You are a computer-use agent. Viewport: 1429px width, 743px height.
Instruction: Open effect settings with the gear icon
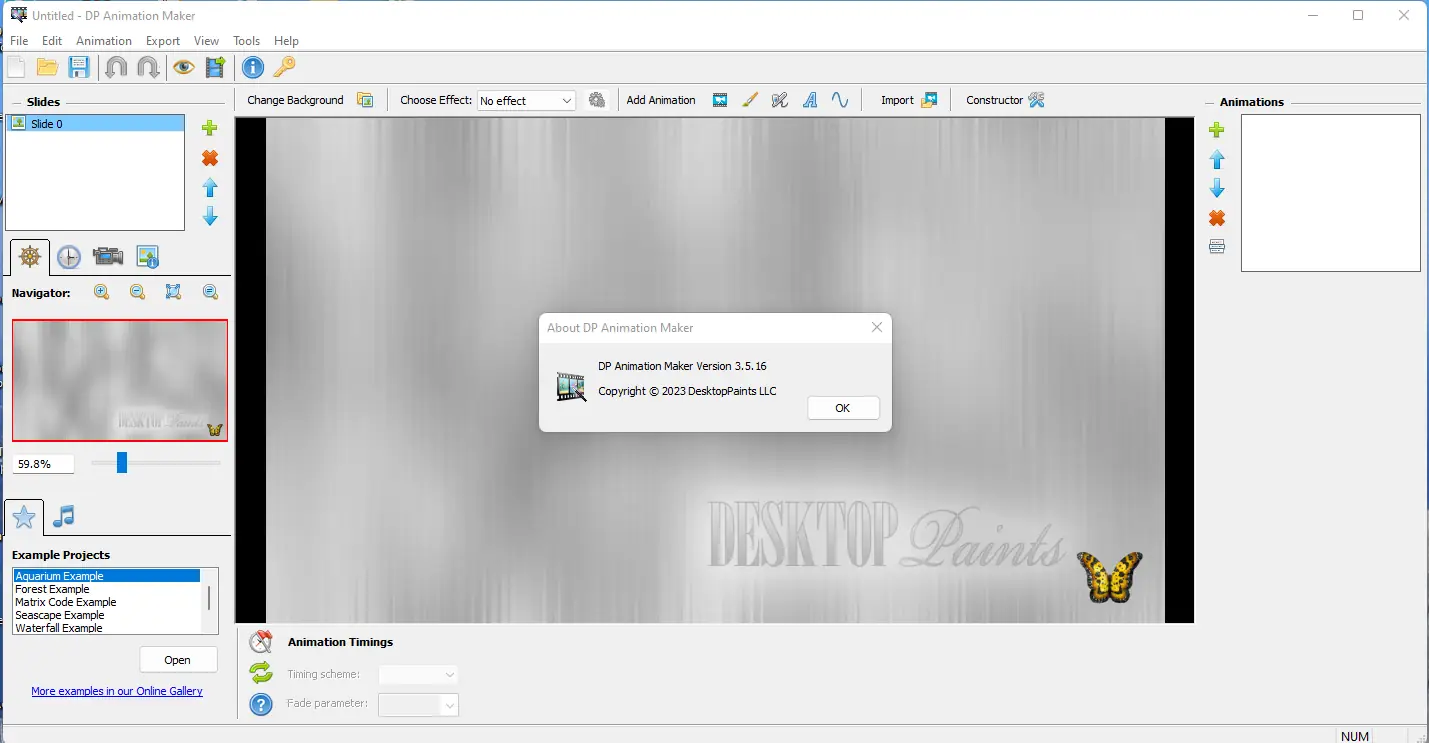point(597,100)
